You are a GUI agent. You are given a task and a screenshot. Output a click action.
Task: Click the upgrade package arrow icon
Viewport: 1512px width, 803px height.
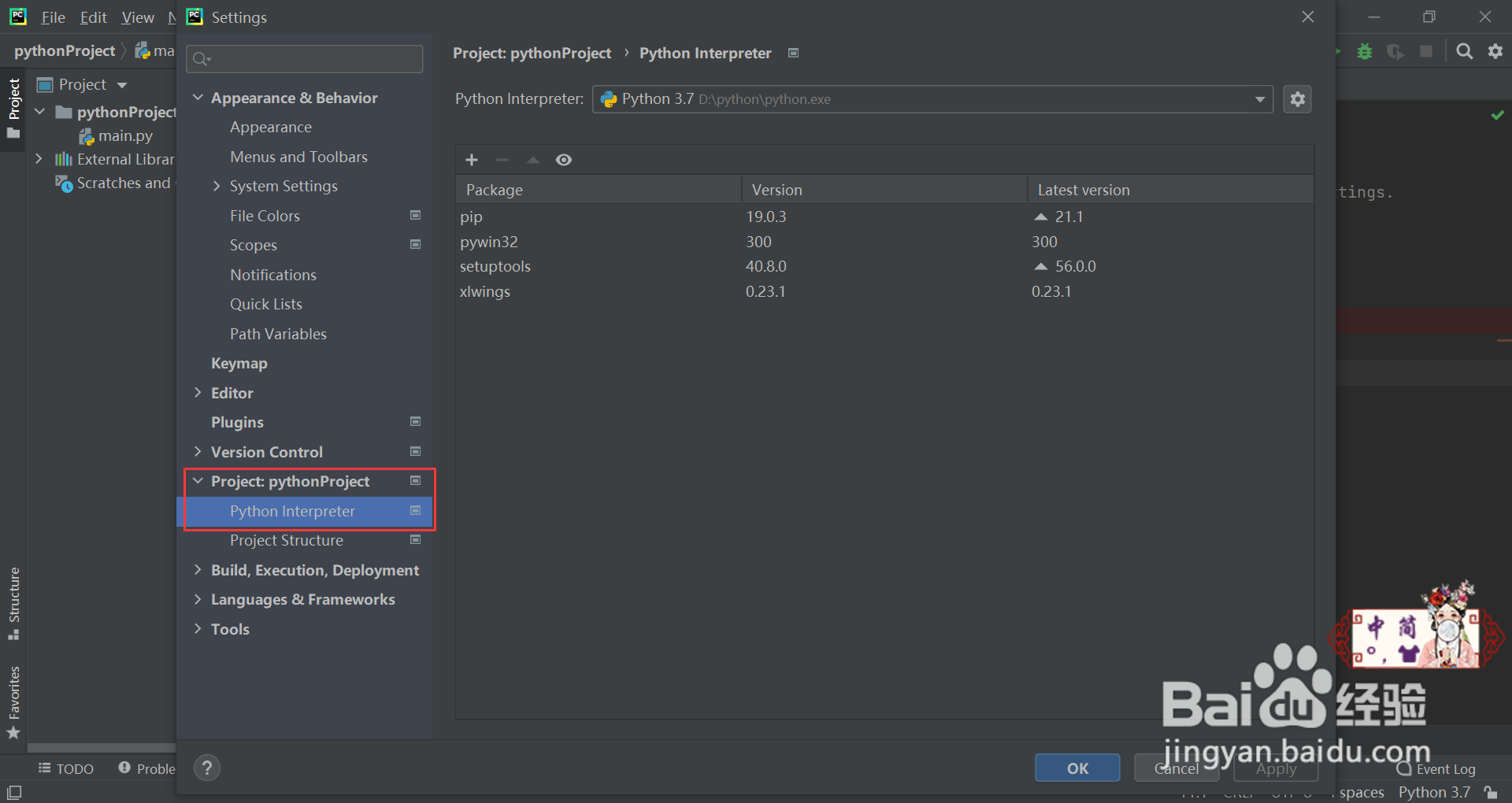533,160
